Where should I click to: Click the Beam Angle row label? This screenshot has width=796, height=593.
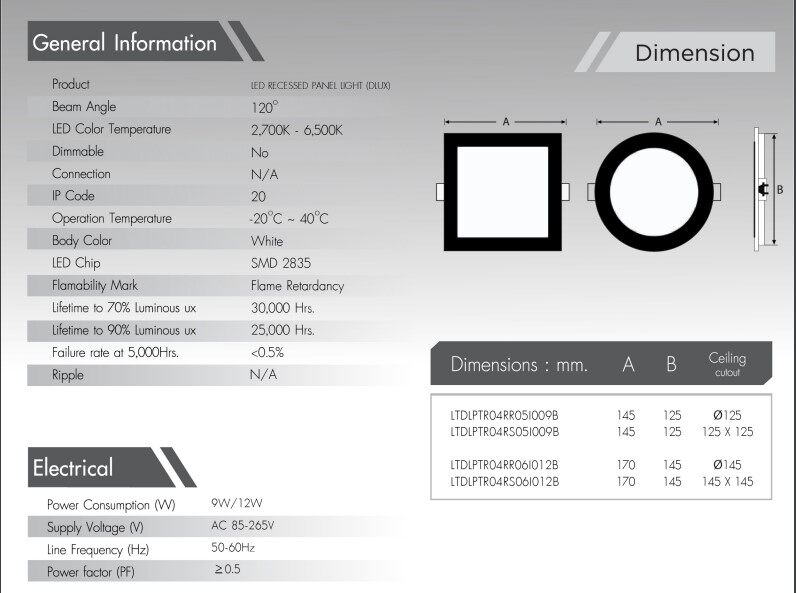[x=84, y=107]
